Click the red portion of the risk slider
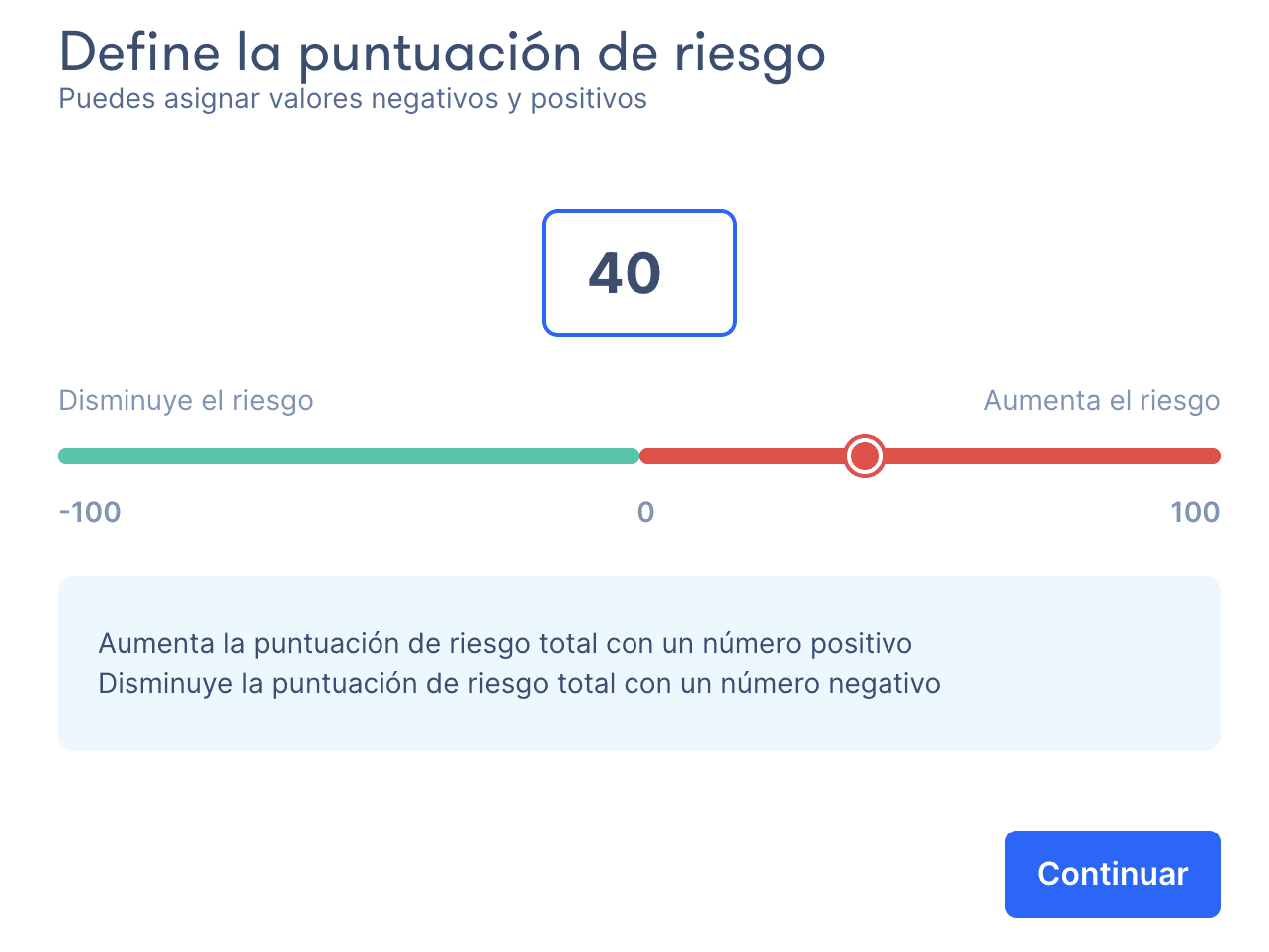This screenshot has height=952, width=1269. click(x=1046, y=455)
